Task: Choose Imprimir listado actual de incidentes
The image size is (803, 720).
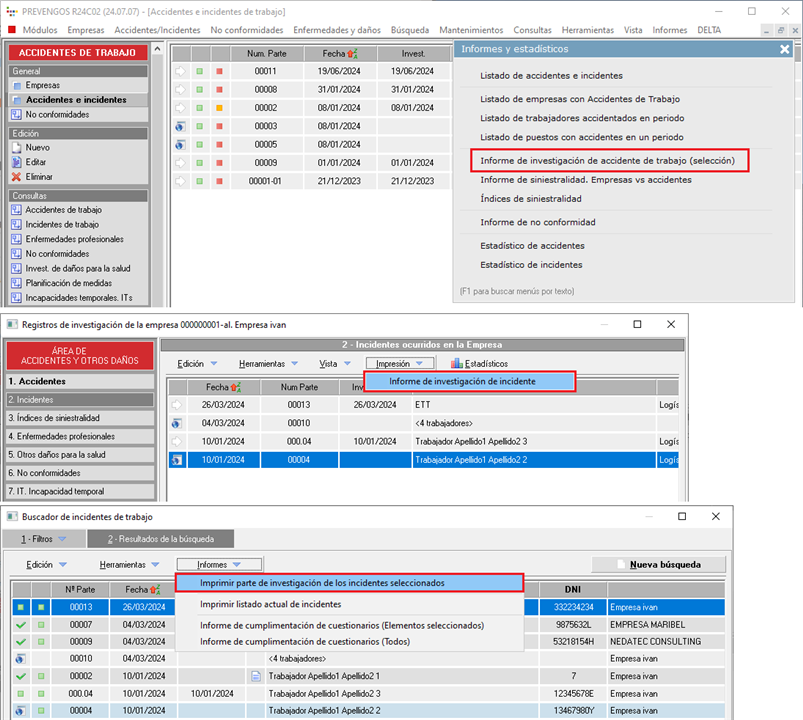Action: point(270,604)
